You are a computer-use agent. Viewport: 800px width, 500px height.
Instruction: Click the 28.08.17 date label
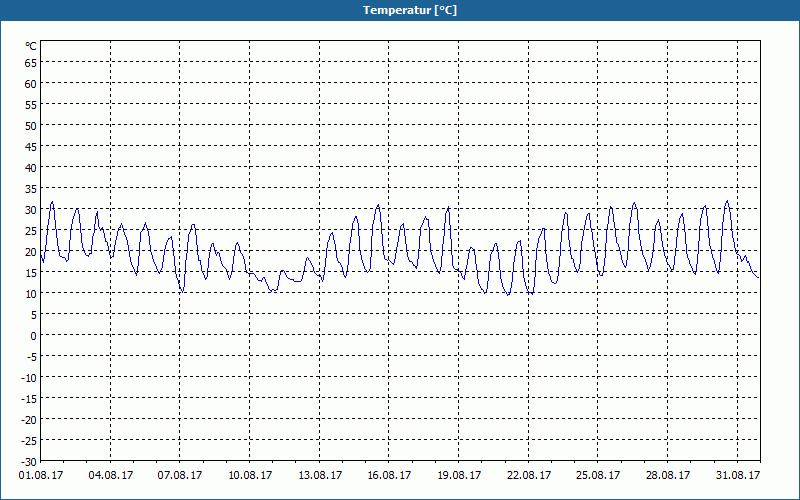668,476
